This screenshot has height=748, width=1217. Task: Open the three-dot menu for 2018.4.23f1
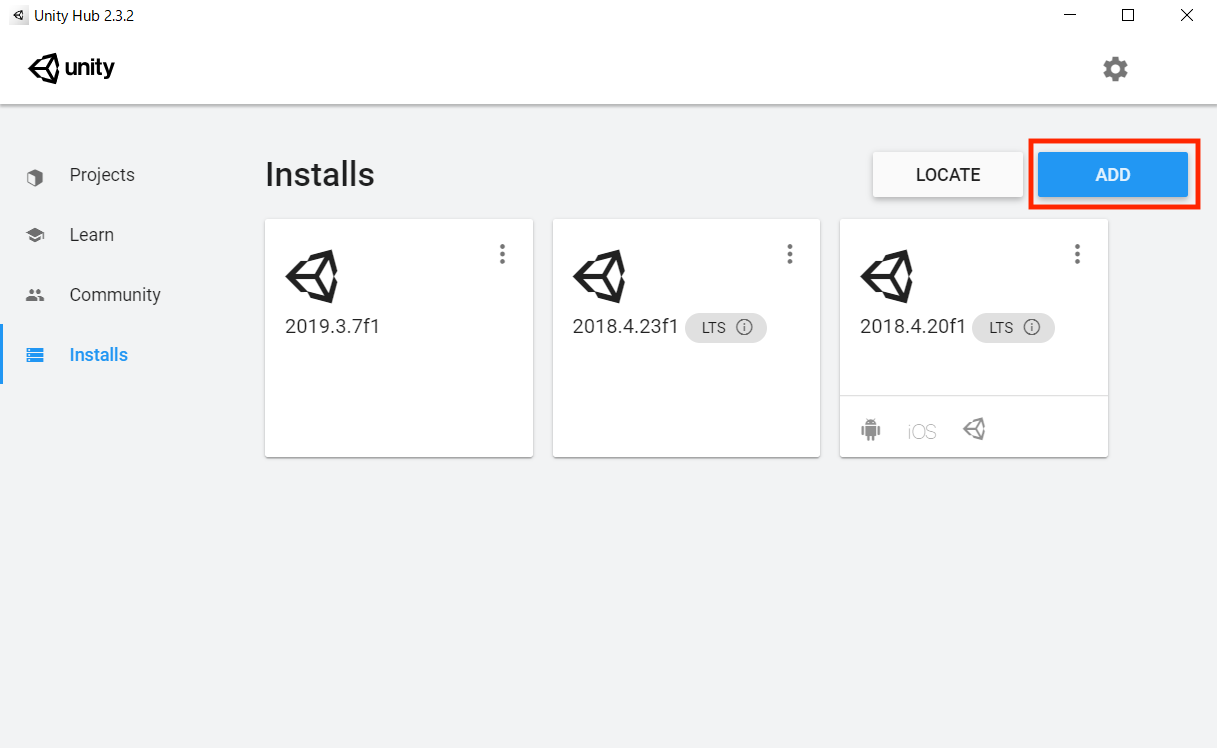pos(790,254)
